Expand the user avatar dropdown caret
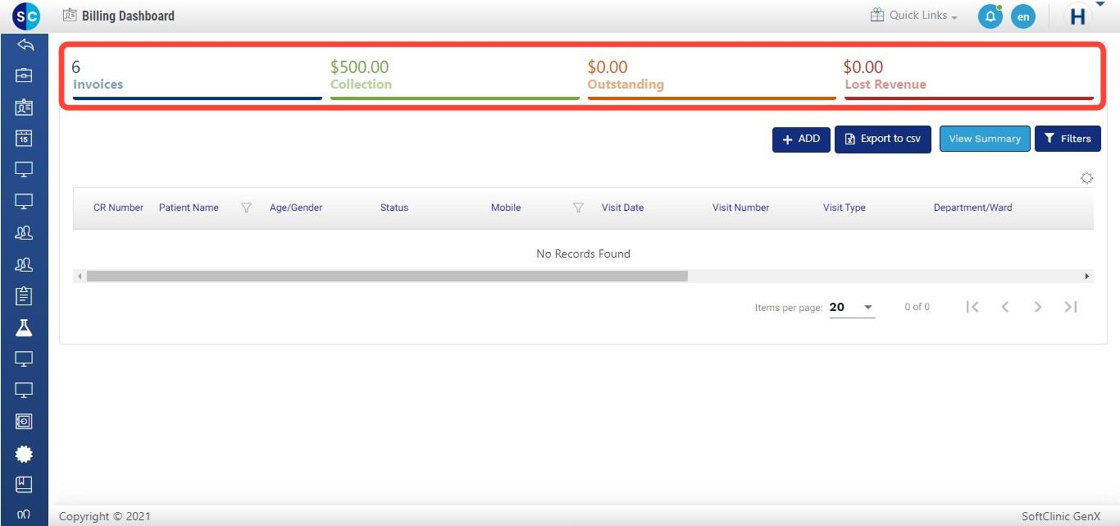1120x526 pixels. [1100, 4]
